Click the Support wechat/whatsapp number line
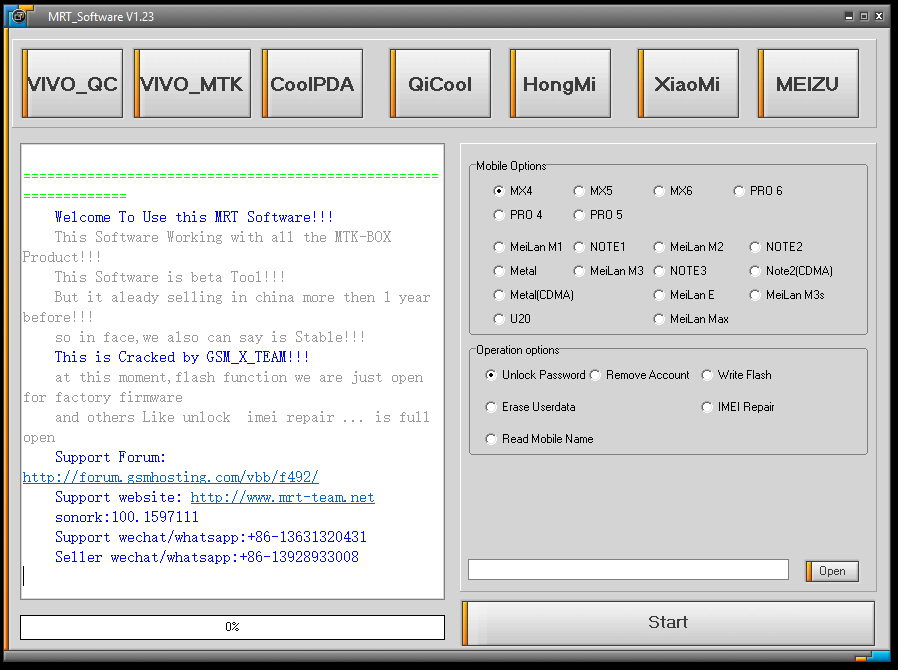Image resolution: width=898 pixels, height=670 pixels. pos(210,537)
